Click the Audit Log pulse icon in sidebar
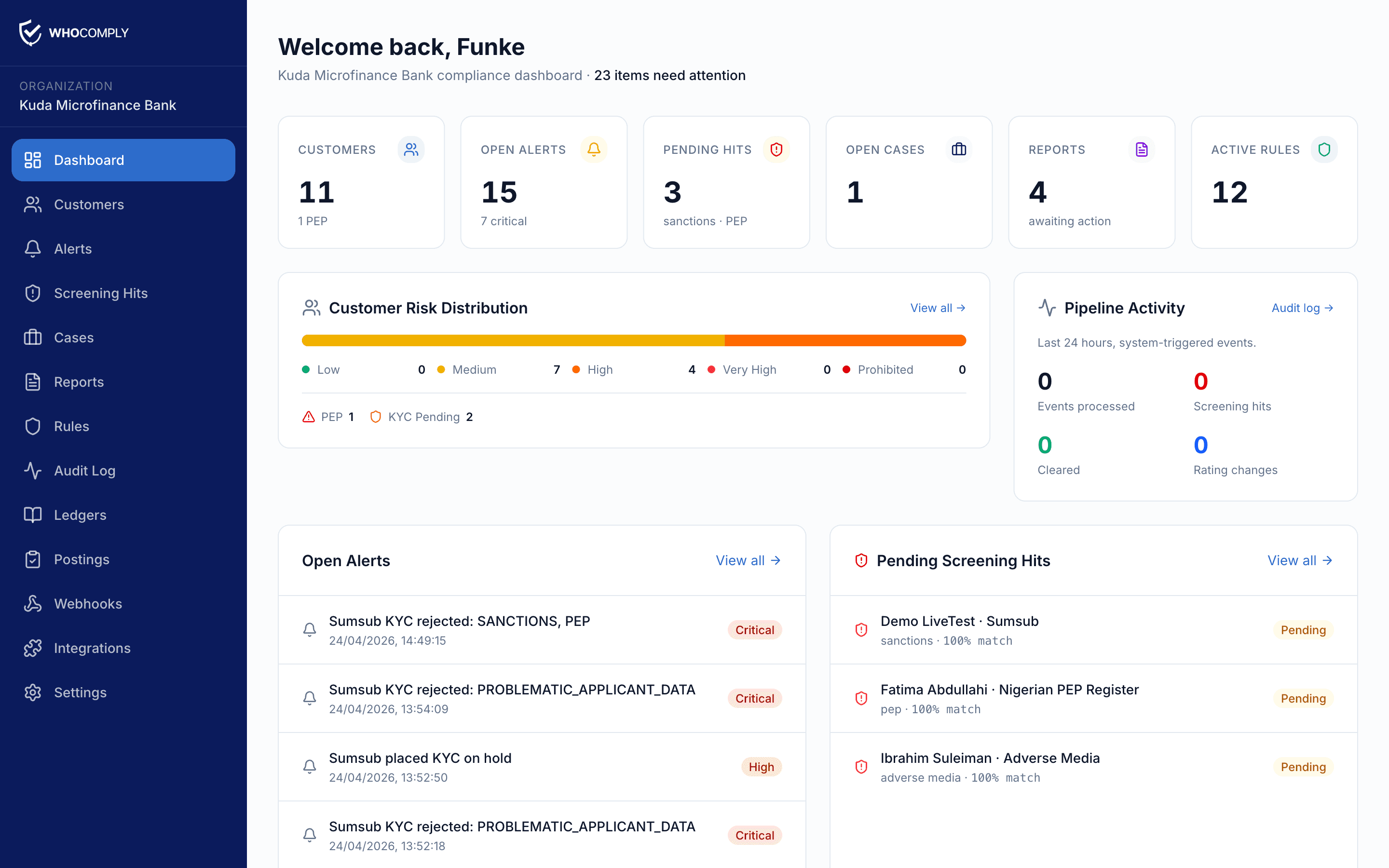The width and height of the screenshot is (1389, 868). pos(33,471)
